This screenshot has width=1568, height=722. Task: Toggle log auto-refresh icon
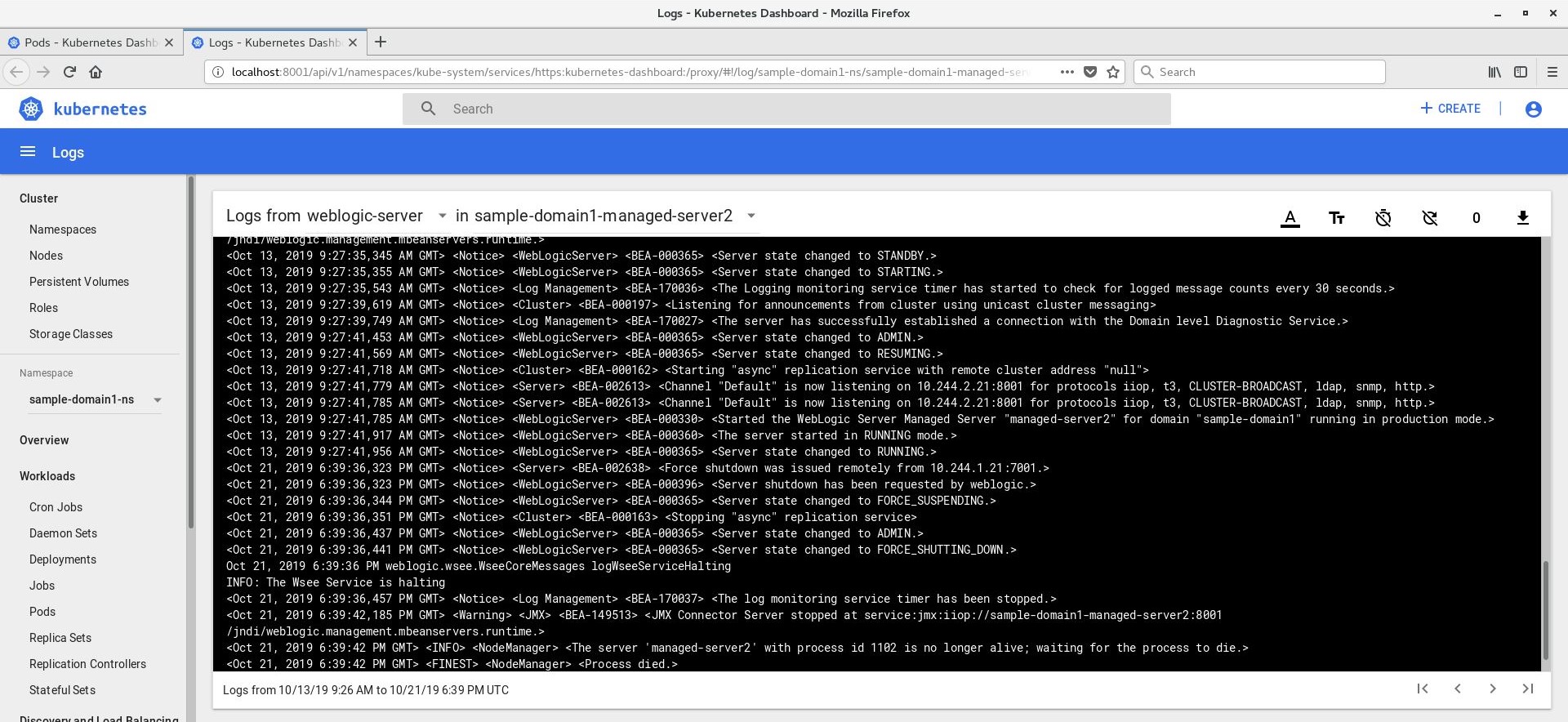pos(1430,218)
